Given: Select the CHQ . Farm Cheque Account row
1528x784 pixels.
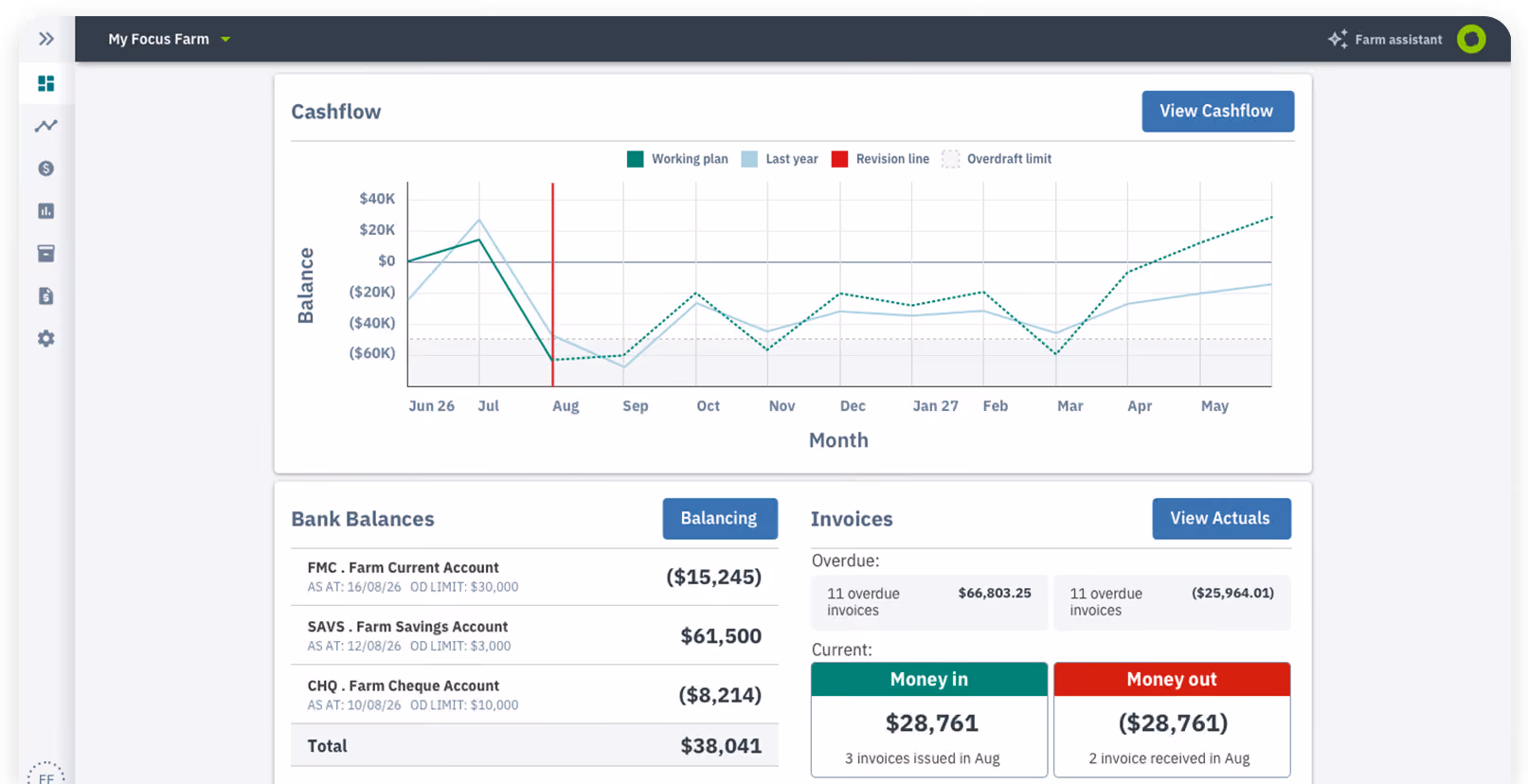Looking at the screenshot, I should click(x=534, y=695).
